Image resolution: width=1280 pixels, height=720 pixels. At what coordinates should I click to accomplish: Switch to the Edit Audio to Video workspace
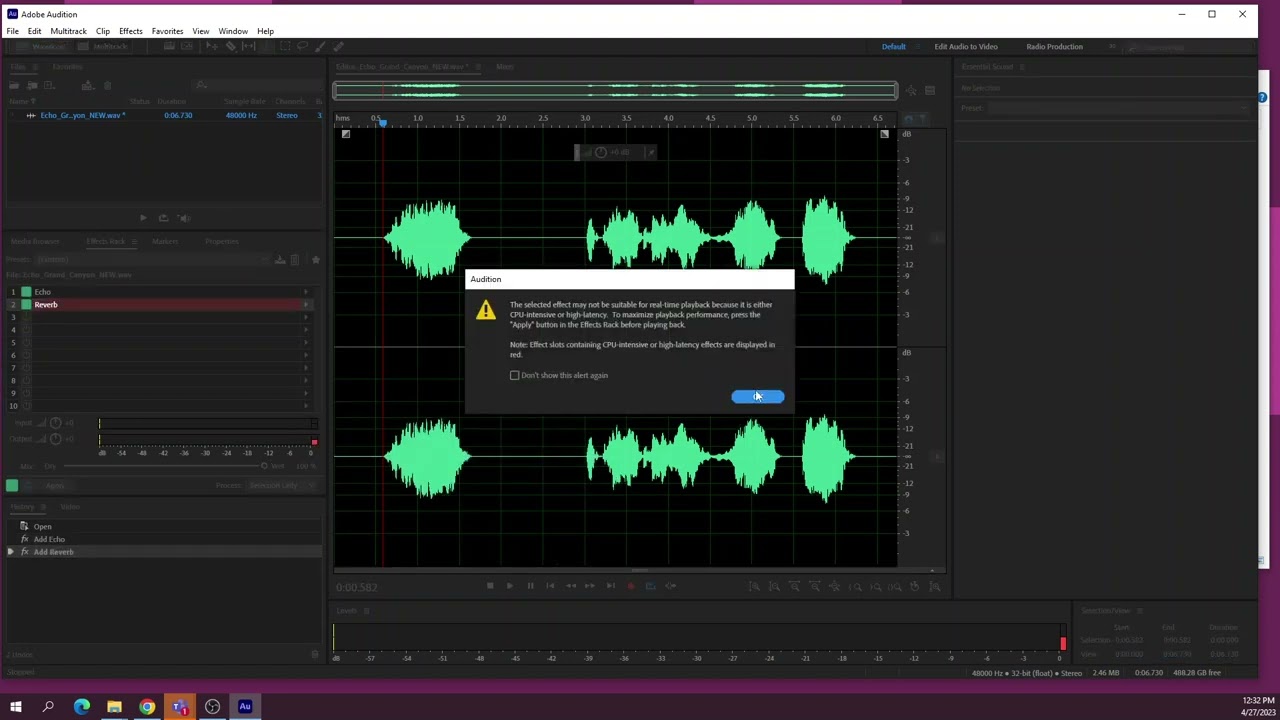966,47
